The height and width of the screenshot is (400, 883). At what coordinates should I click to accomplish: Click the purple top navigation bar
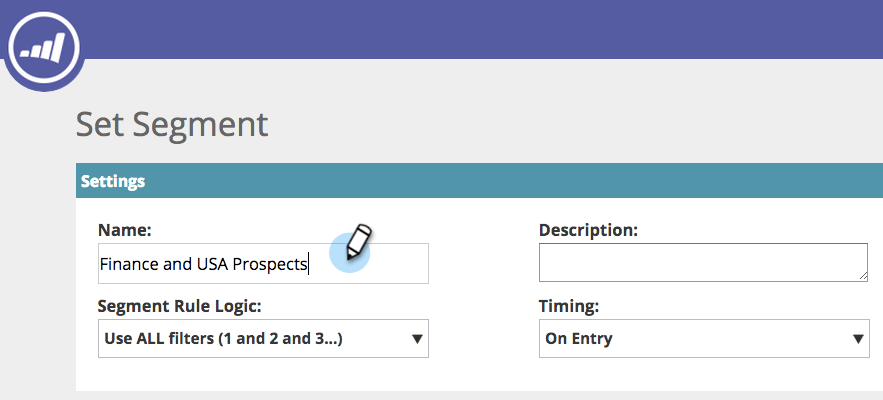pyautogui.click(x=480, y=28)
